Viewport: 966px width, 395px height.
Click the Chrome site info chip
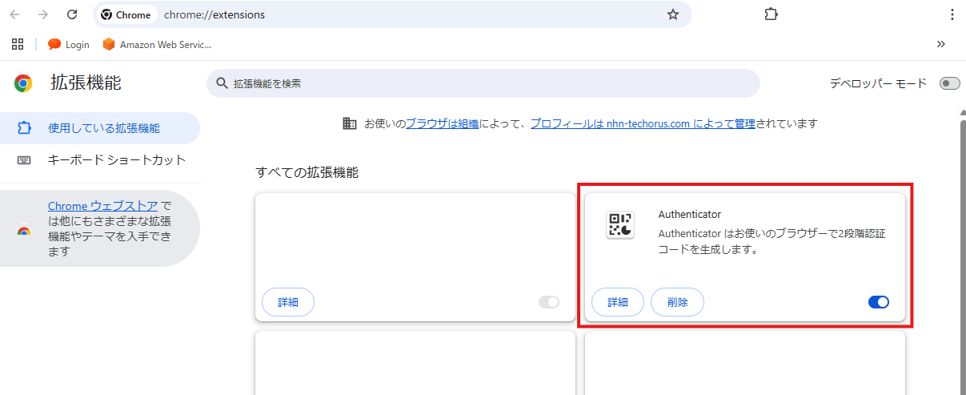coord(126,15)
